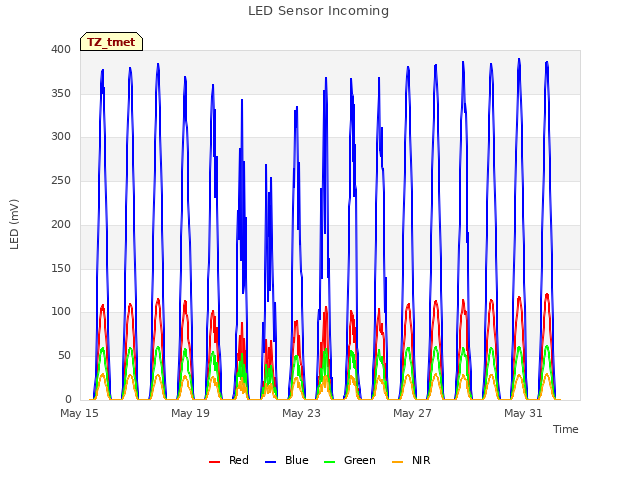The height and width of the screenshot is (480, 640).
Task: Toggle the Green series legend entry
Action: [x=349, y=460]
